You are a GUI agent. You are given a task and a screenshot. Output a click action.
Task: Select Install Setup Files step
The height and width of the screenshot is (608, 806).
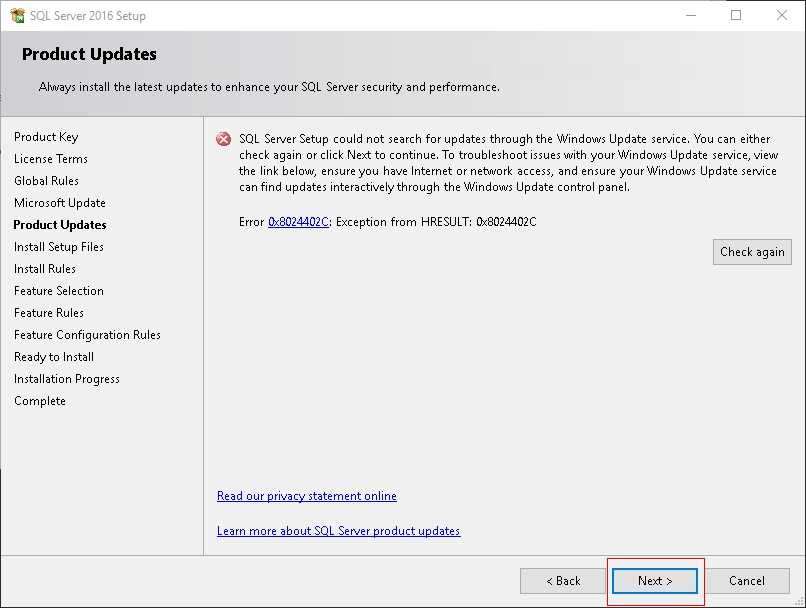[59, 247]
